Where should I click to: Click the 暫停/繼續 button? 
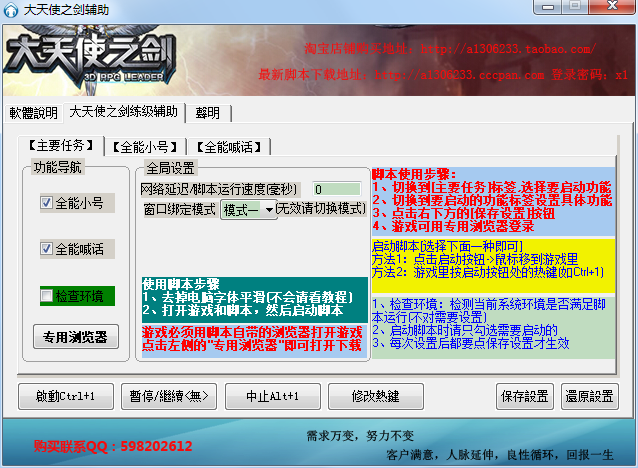click(x=169, y=396)
